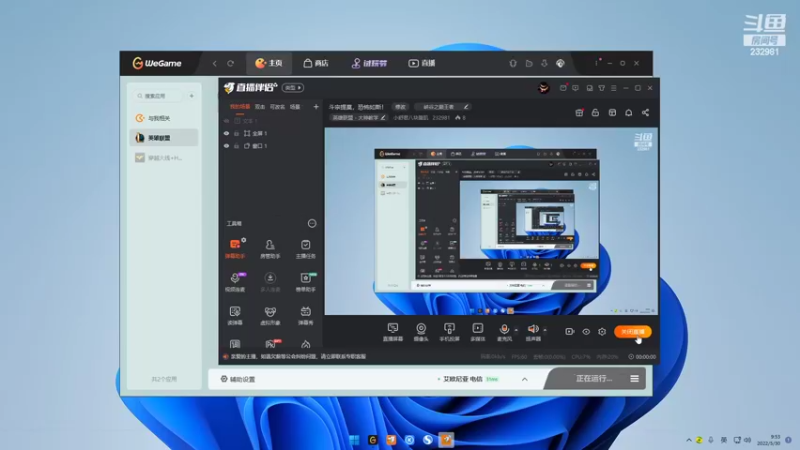Open hamburger menu beside 正在运行 button
Image resolution: width=800 pixels, height=450 pixels.
click(634, 379)
